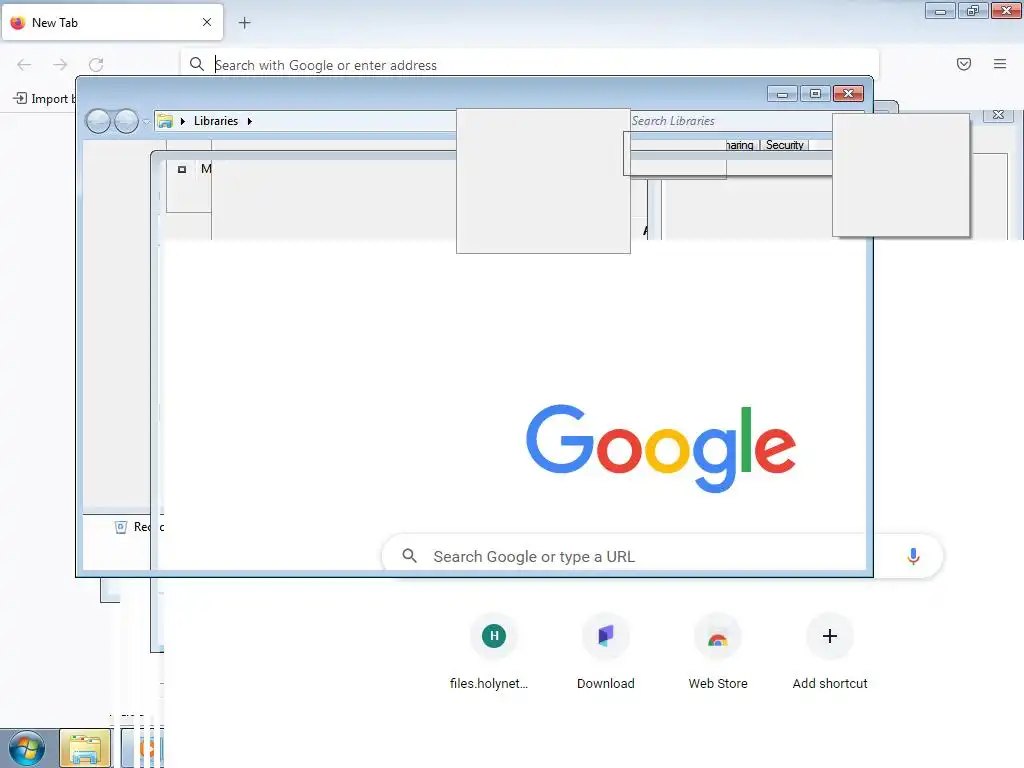Open the Firefox hamburger menu
The image size is (1024, 768).
[1000, 64]
